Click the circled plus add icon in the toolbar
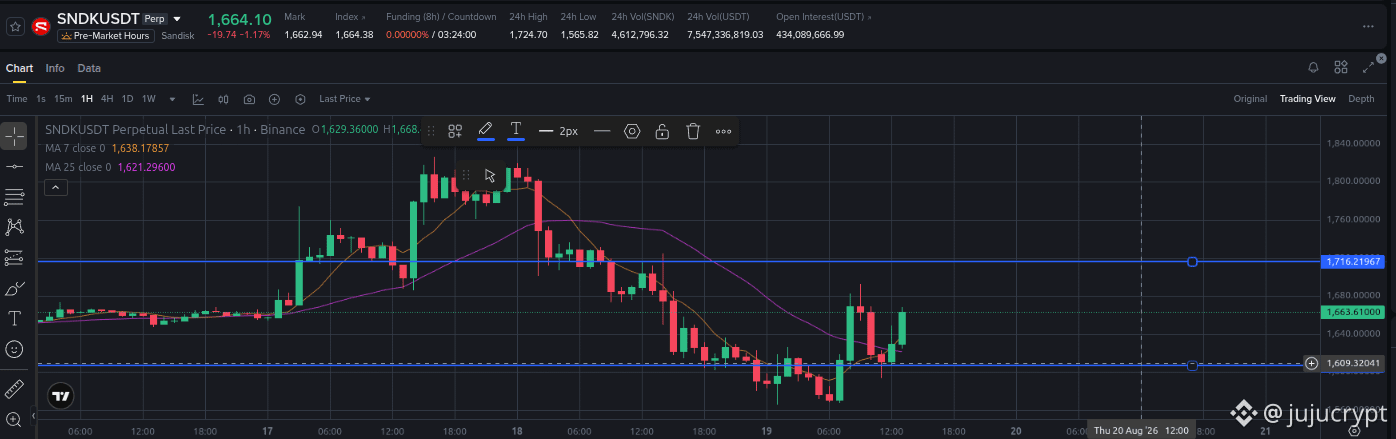This screenshot has height=439, width=1396. click(x=274, y=99)
